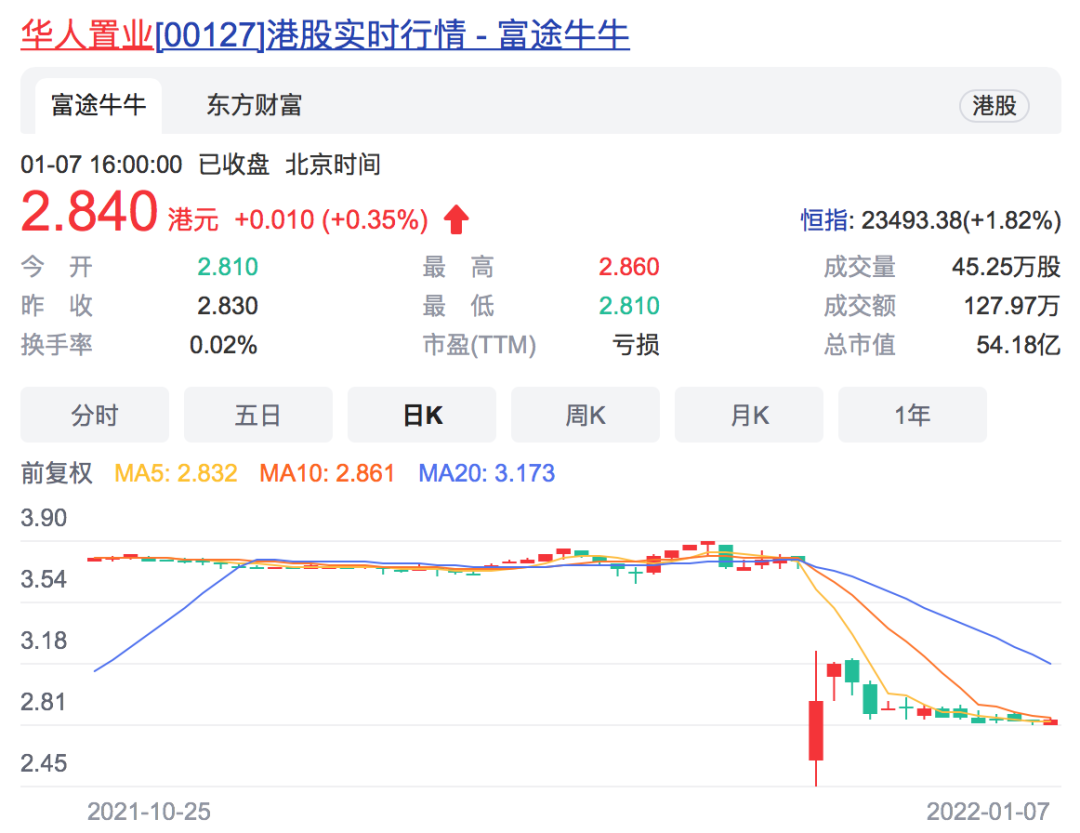Select the 分时 chart view
The height and width of the screenshot is (833, 1080).
94,414
